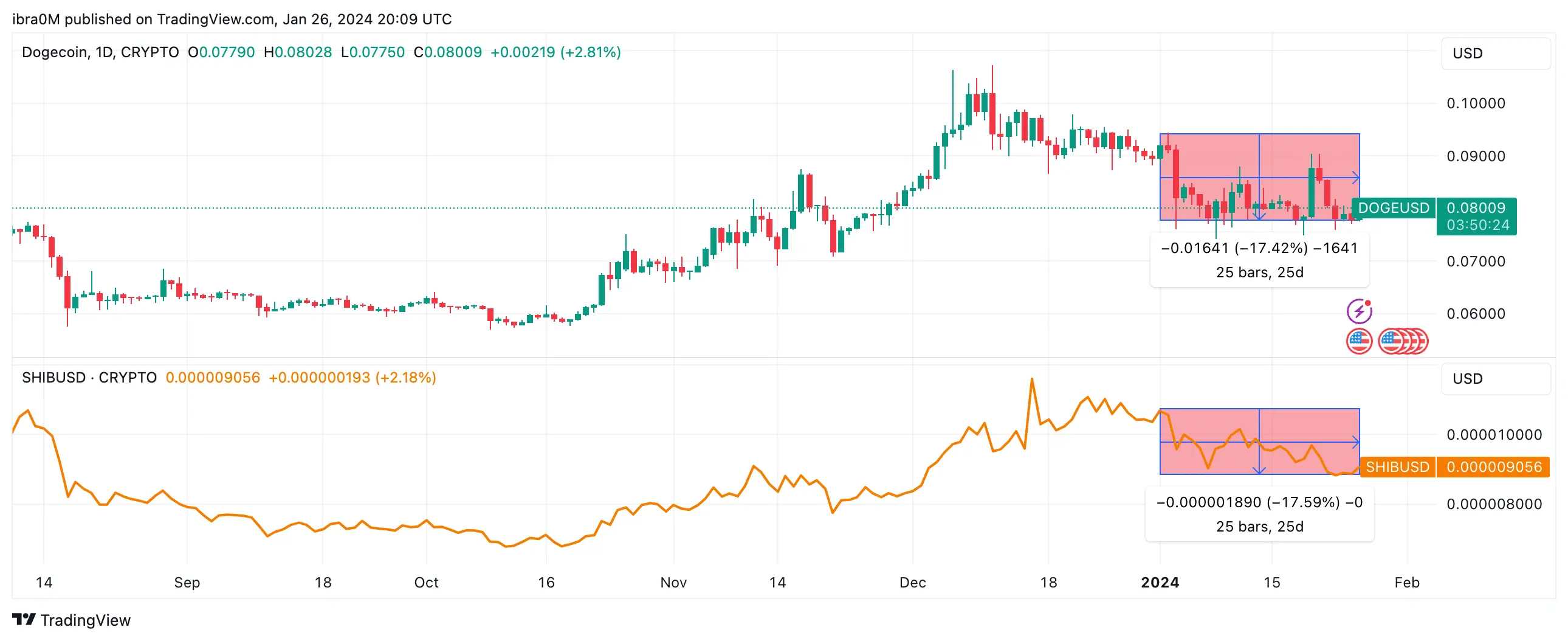Click the 0.09000 price level on right scale

click(1477, 156)
